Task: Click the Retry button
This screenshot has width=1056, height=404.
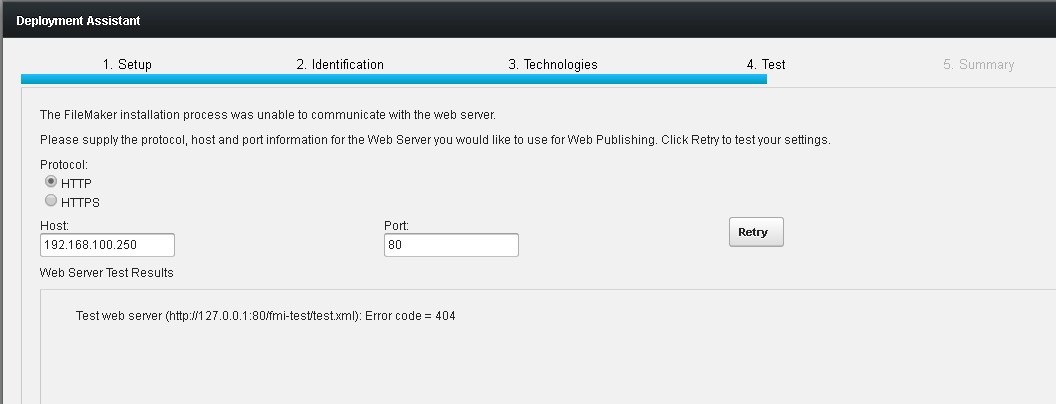Action: 756,232
